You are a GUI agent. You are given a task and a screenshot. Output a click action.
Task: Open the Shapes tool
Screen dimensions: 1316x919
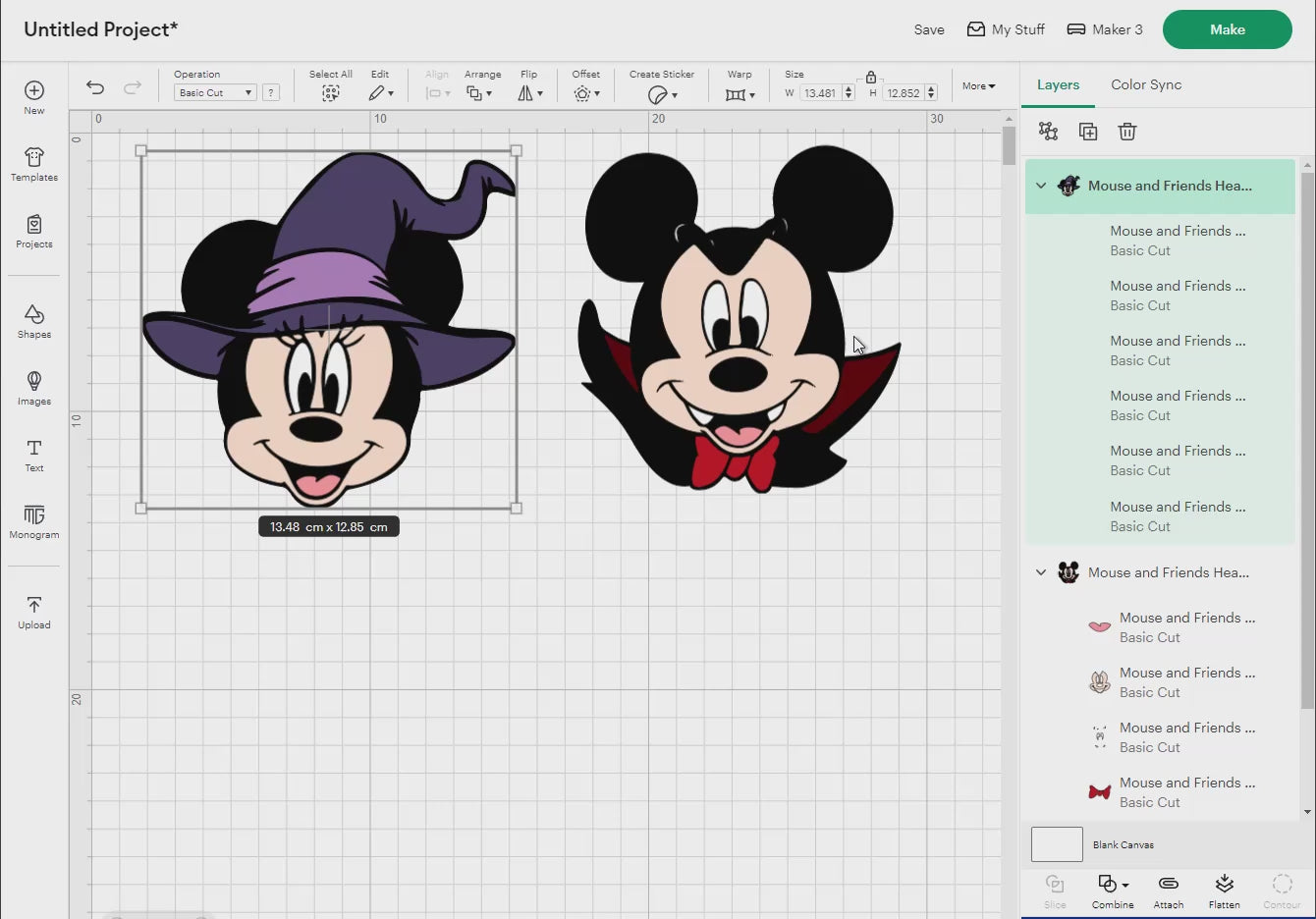coord(34,321)
